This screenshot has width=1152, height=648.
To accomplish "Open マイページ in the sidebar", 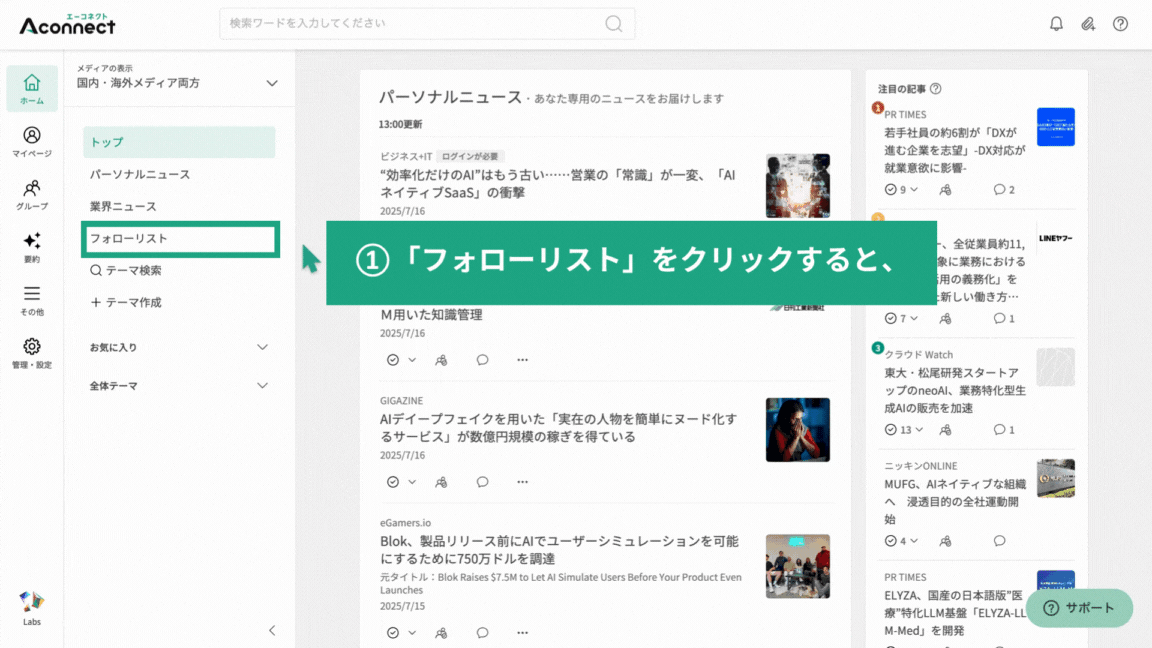I will click(x=32, y=142).
